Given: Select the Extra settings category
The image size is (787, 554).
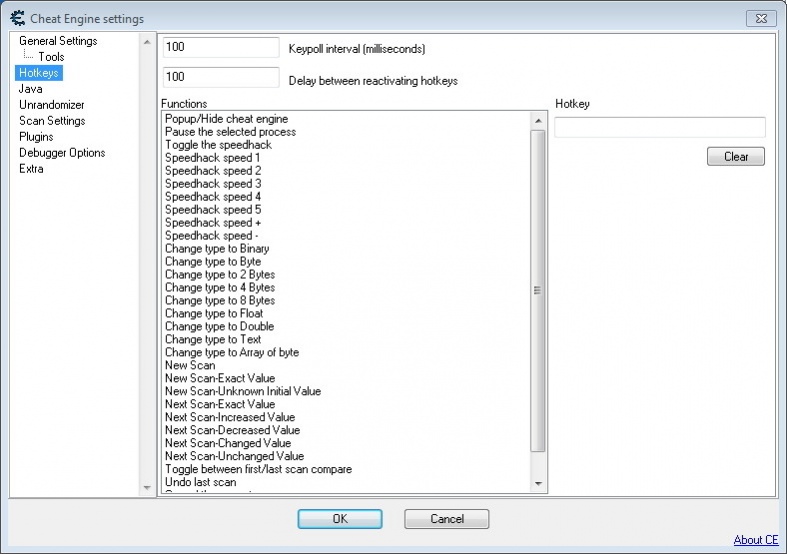Looking at the screenshot, I should [31, 169].
